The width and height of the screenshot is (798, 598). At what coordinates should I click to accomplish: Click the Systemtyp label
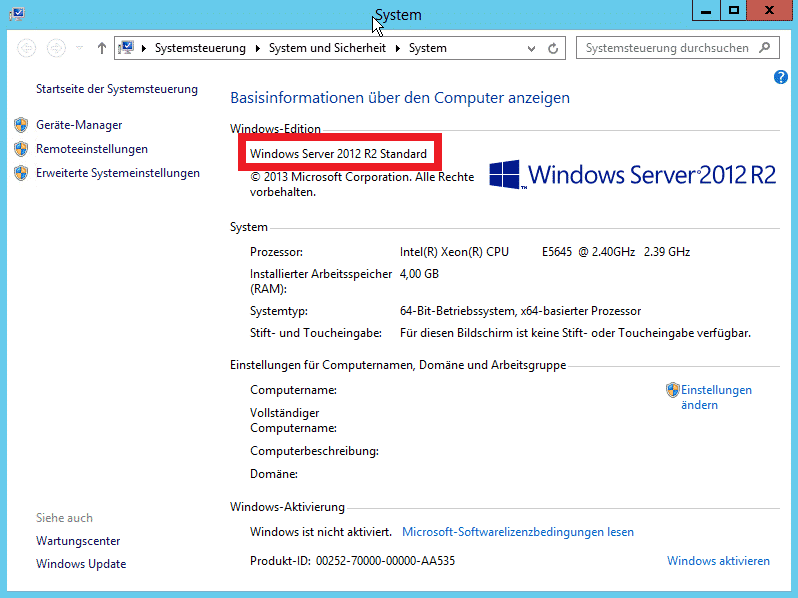(x=279, y=311)
